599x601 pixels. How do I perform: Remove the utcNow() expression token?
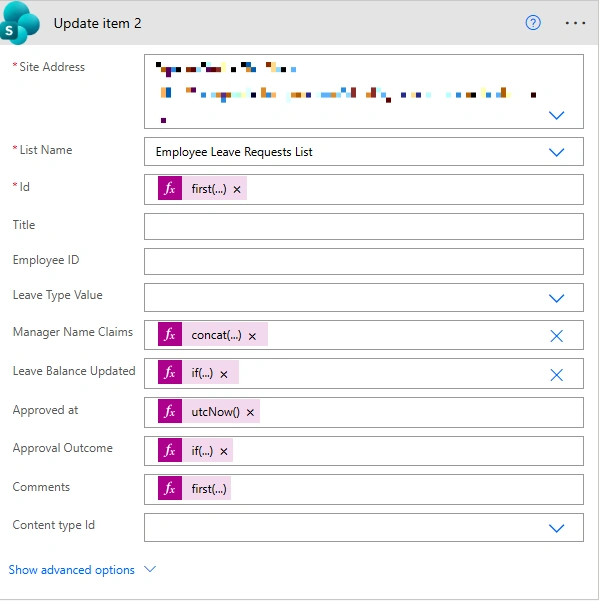[250, 412]
